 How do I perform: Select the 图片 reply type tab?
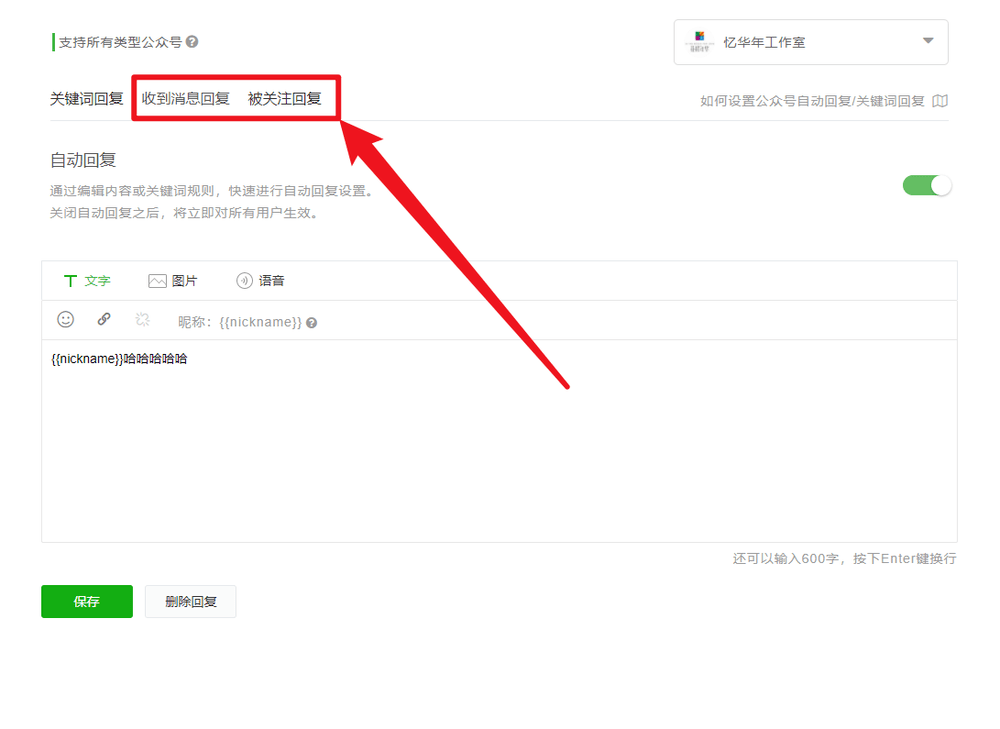[x=173, y=281]
